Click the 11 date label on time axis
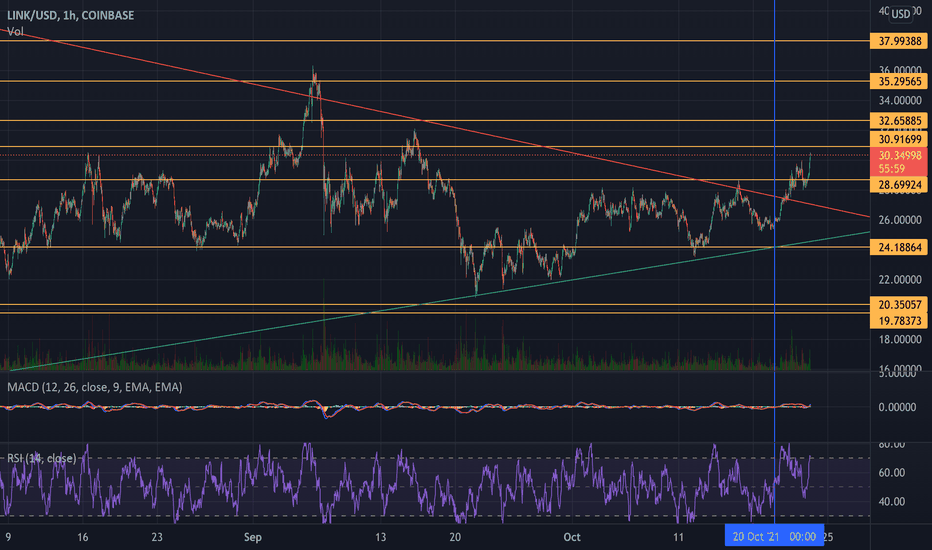This screenshot has width=932, height=550. [x=678, y=537]
